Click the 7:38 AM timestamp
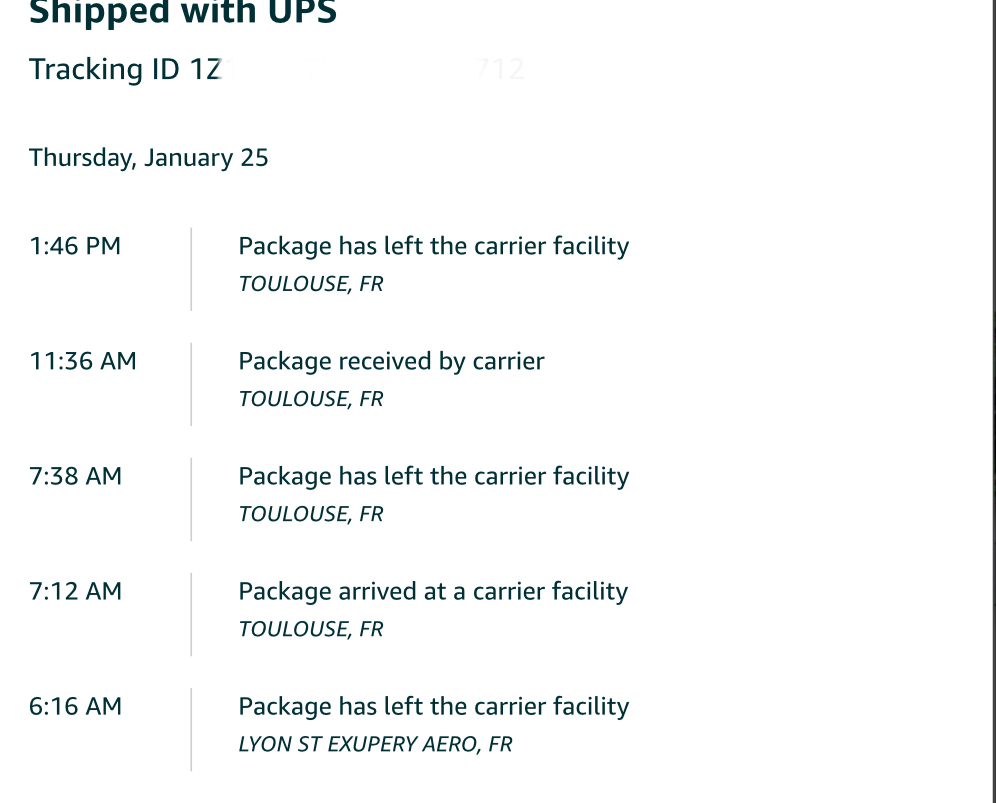The height and width of the screenshot is (803, 996). [75, 476]
